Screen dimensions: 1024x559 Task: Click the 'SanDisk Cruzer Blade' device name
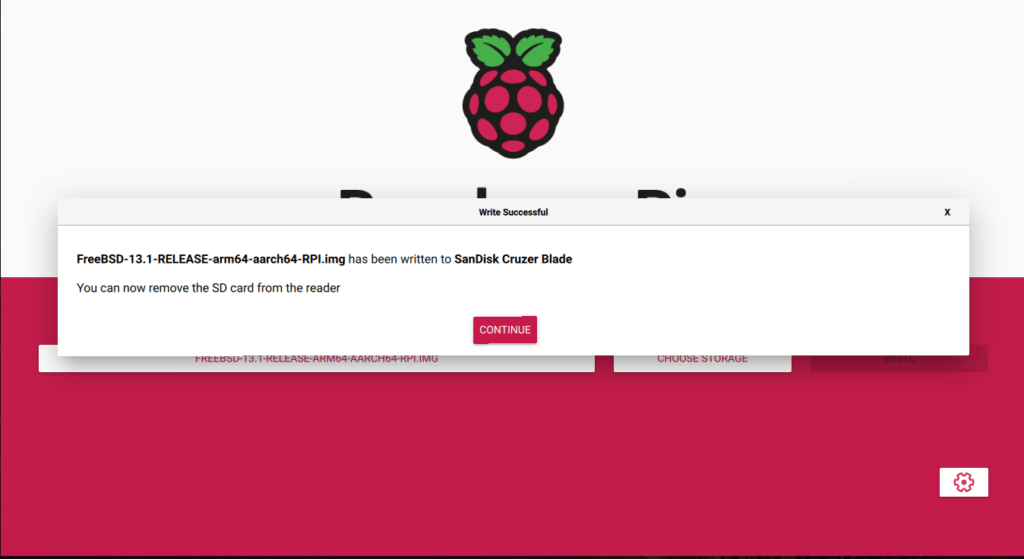coord(513,259)
